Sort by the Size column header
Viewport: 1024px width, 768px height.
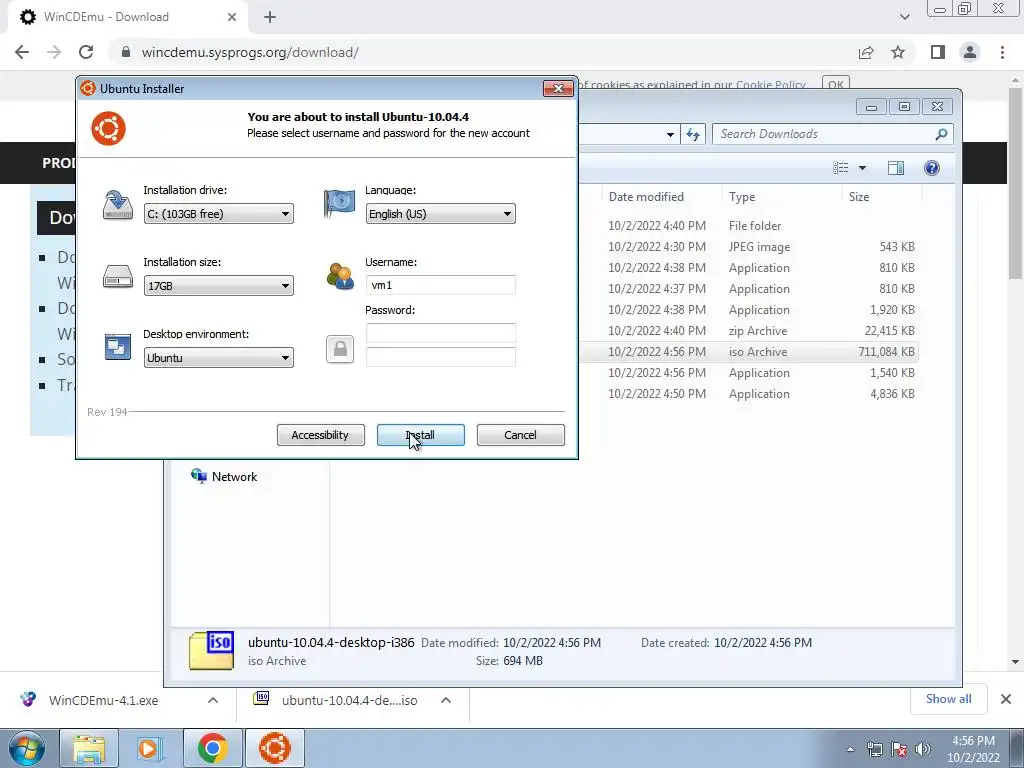(x=859, y=197)
